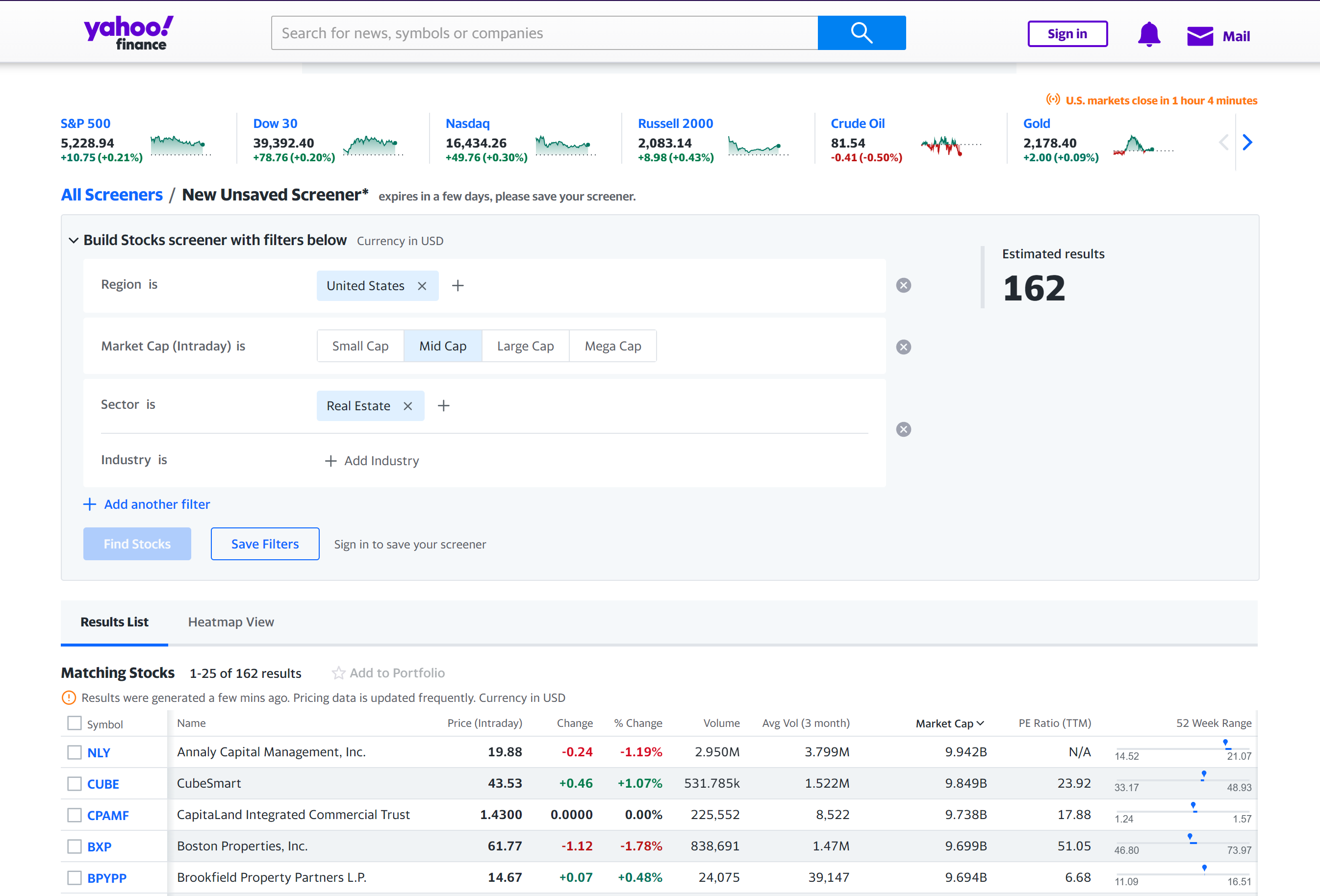Open the Dow 30 sparkline chart

(x=373, y=145)
